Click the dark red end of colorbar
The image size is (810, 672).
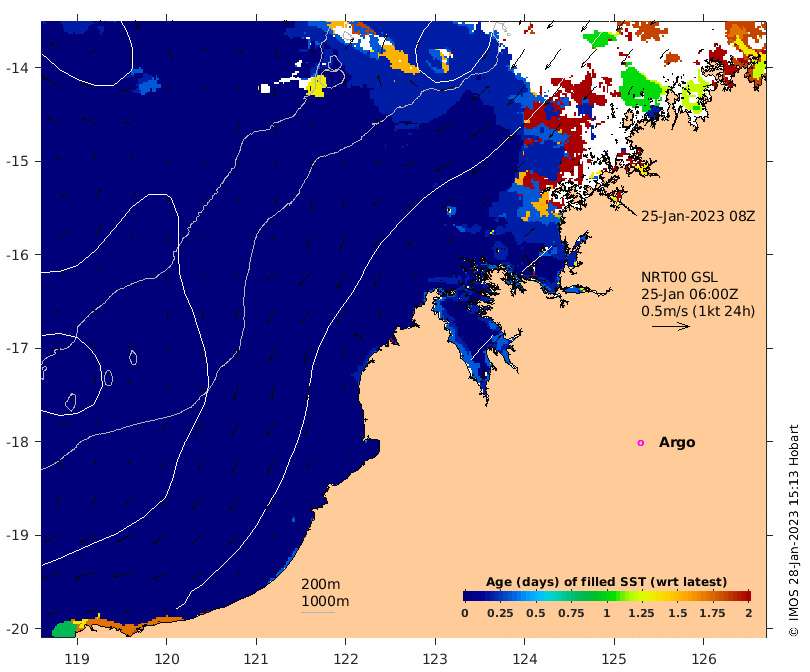point(746,596)
